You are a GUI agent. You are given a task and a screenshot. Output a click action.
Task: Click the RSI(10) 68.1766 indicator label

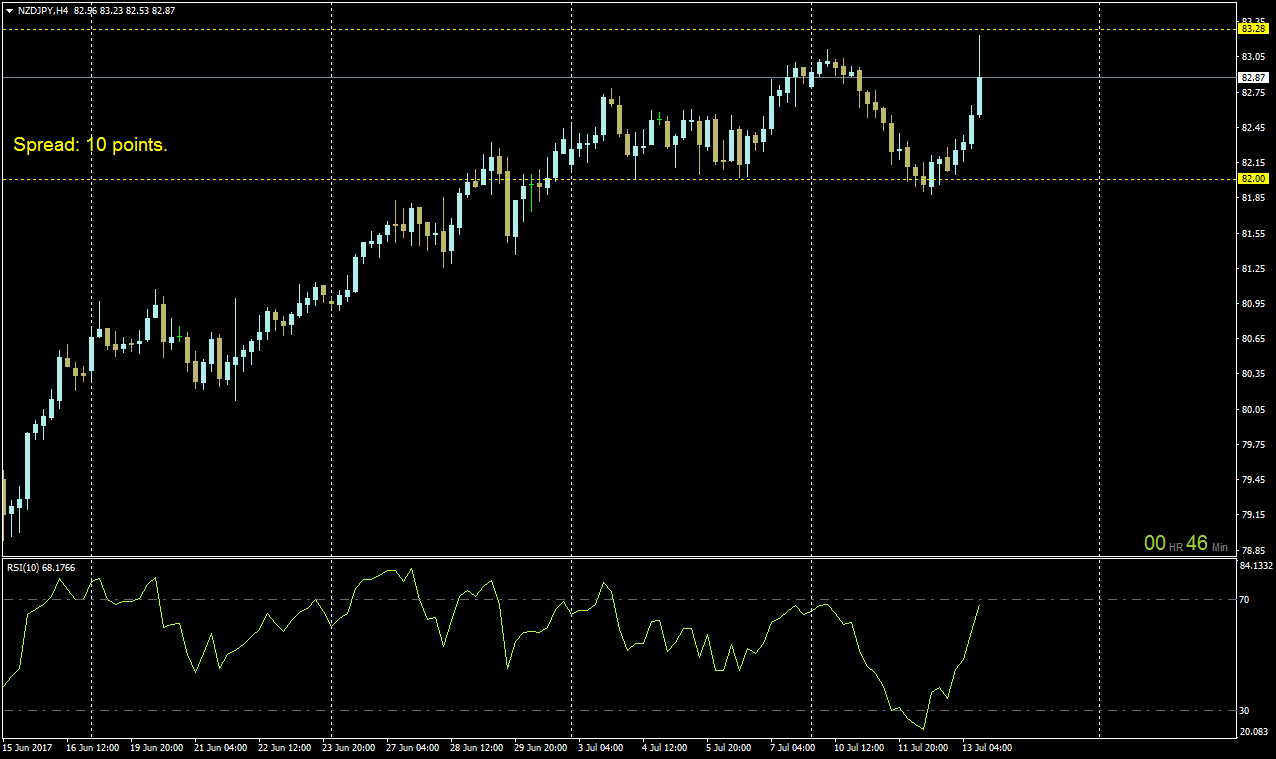[x=41, y=567]
